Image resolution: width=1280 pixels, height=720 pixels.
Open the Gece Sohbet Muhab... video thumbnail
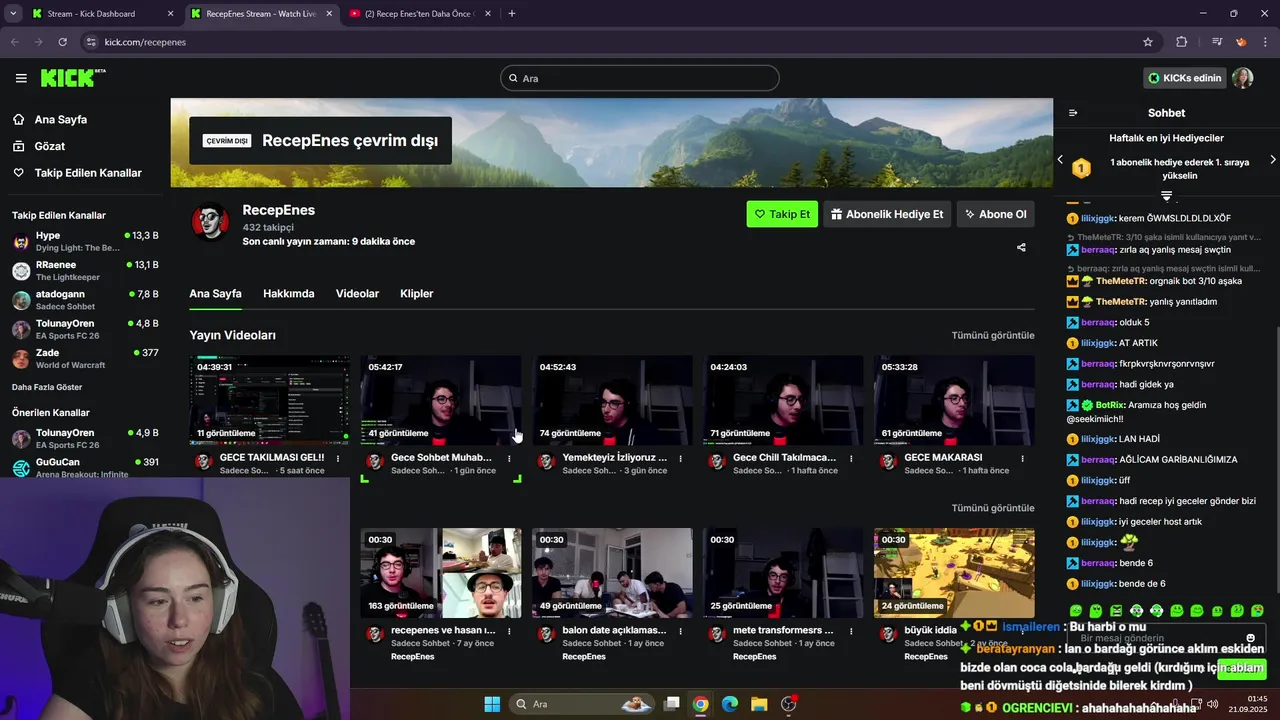(x=441, y=400)
